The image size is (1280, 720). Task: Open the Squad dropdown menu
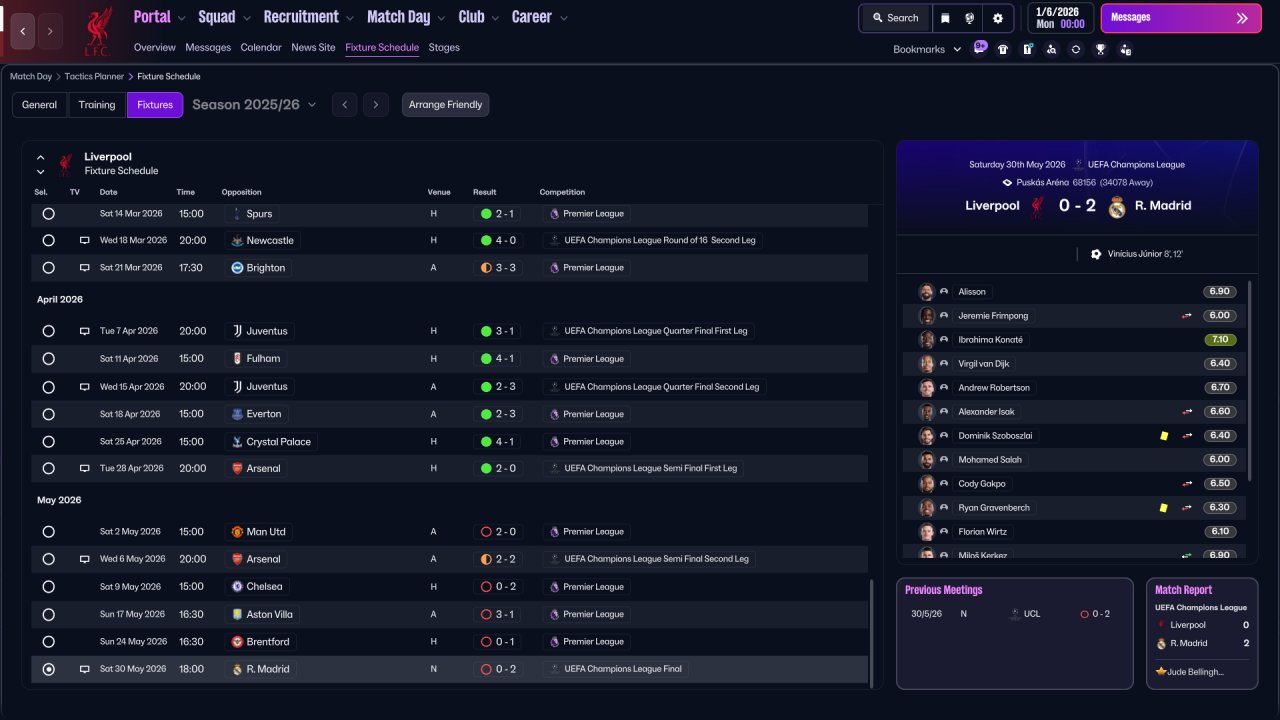[224, 17]
